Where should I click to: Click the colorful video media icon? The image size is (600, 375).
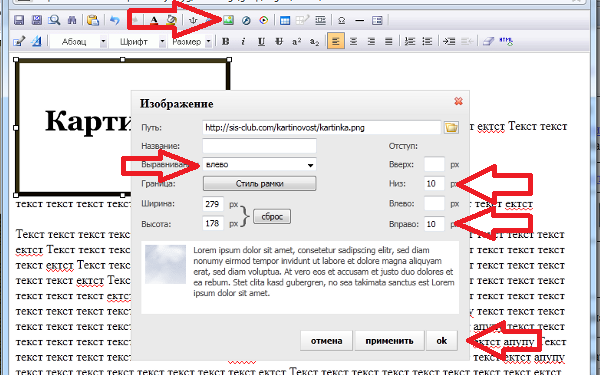[x=264, y=20]
